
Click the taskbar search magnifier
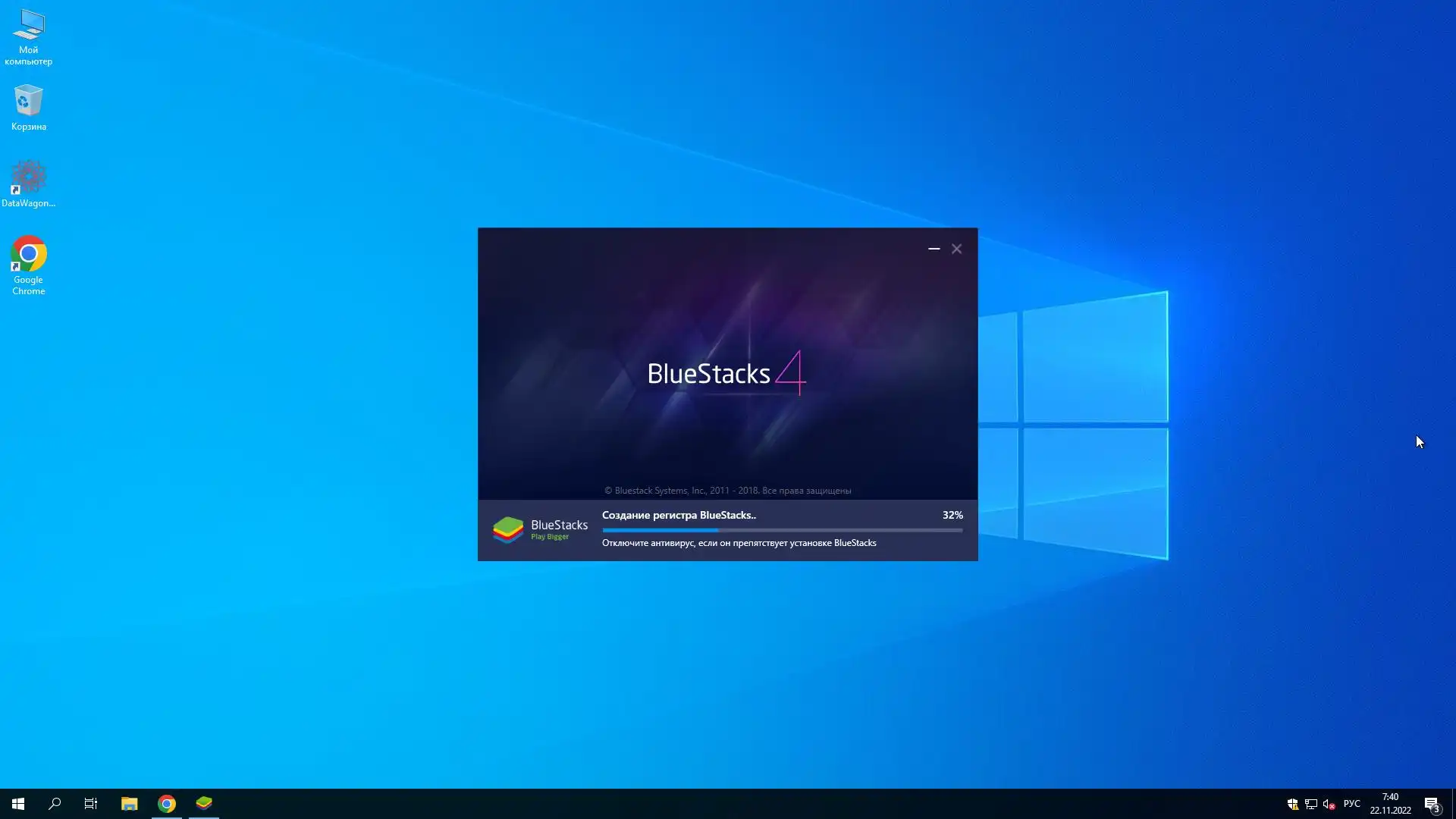pyautogui.click(x=55, y=803)
